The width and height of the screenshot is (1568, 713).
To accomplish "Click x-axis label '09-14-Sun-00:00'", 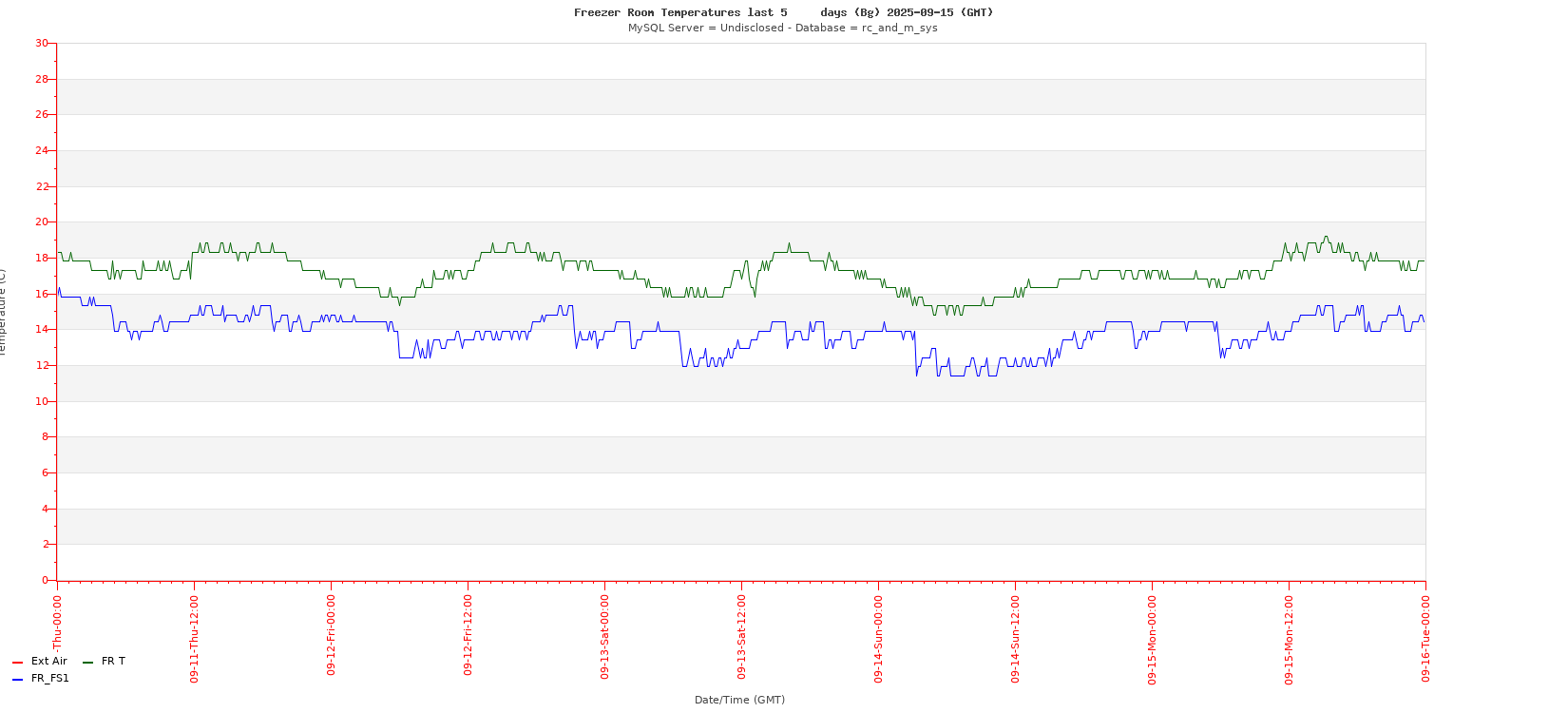I will click(x=878, y=639).
